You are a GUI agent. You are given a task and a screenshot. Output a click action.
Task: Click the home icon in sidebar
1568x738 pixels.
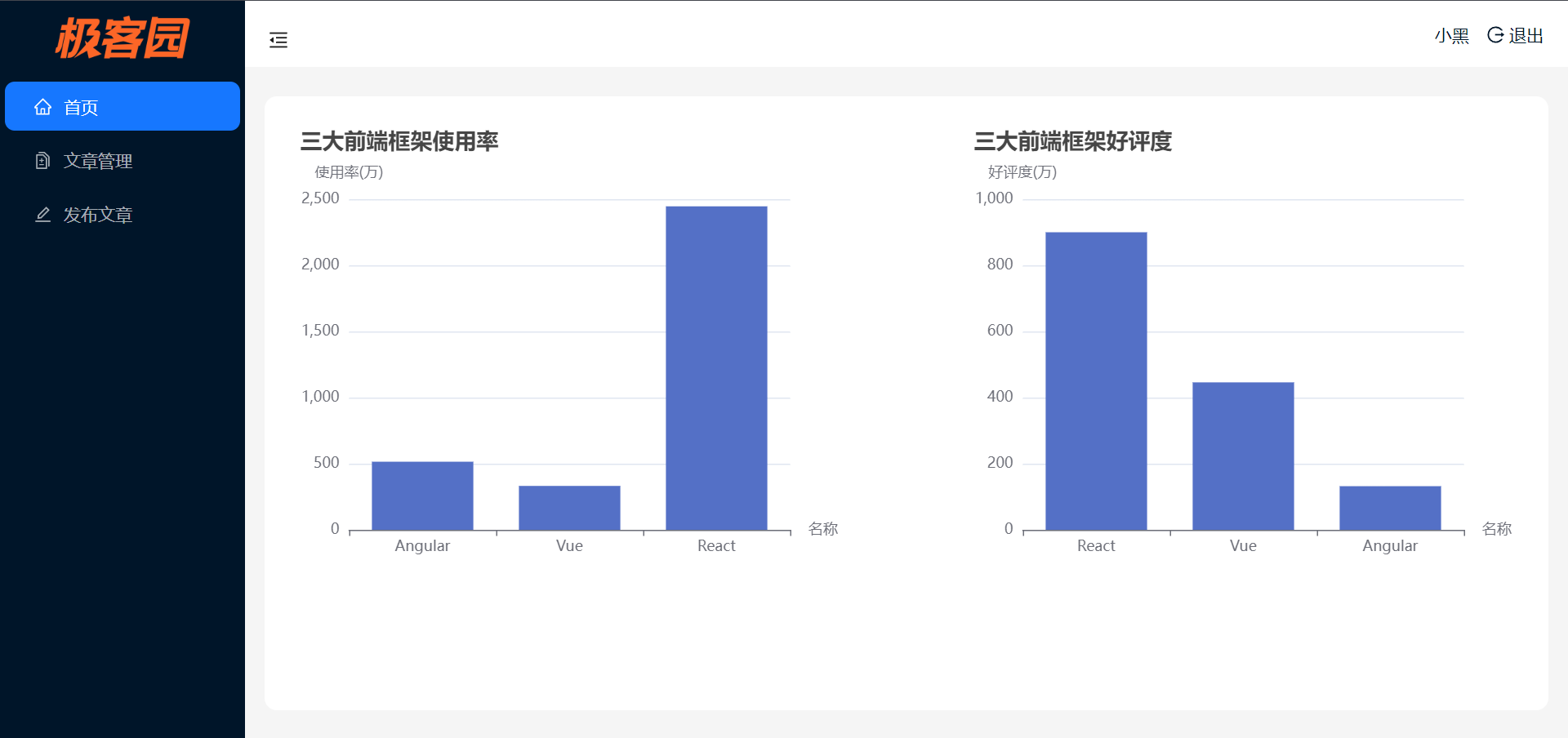point(42,107)
